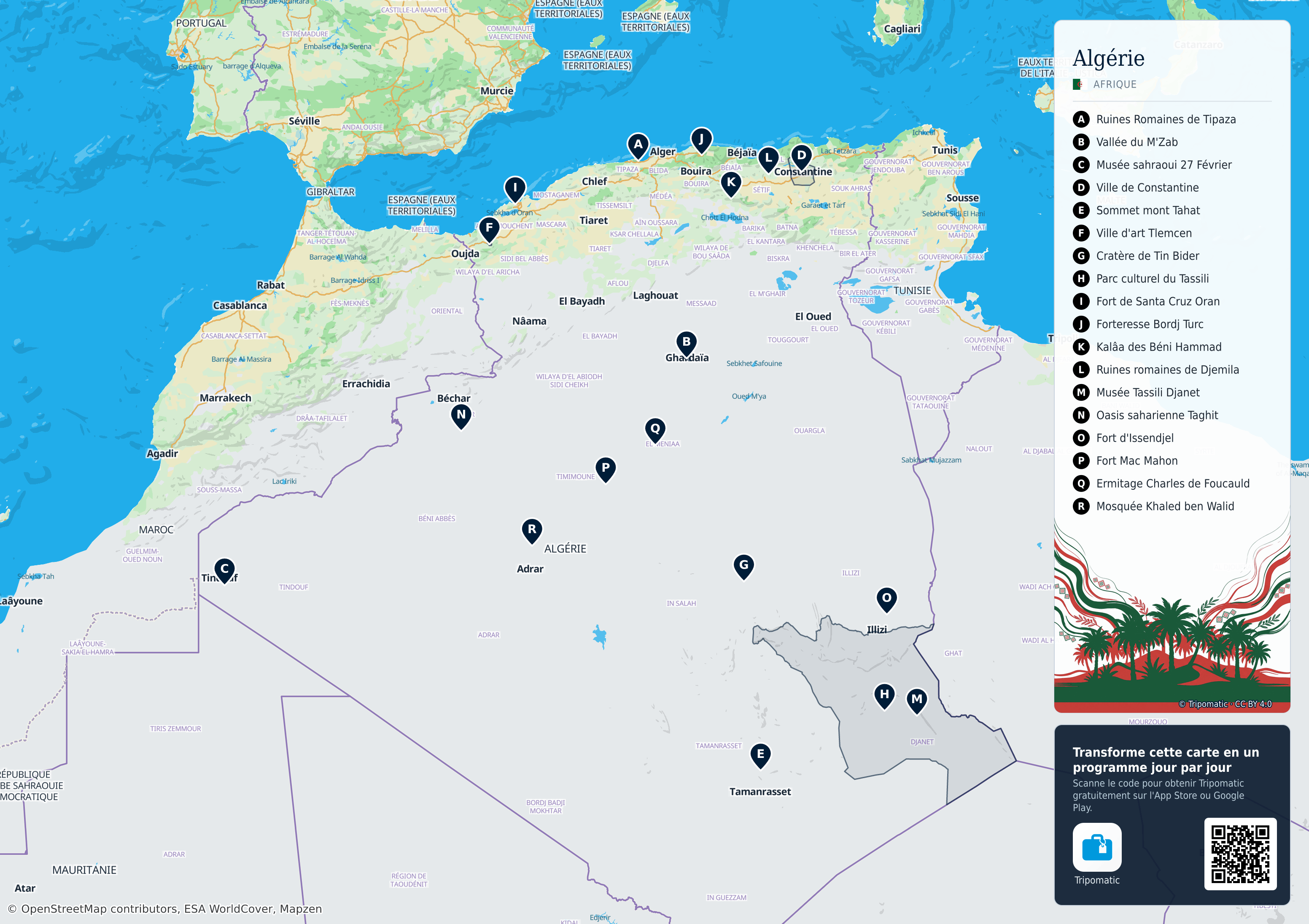Click Marrakech city label on map
The height and width of the screenshot is (924, 1309).
pyautogui.click(x=225, y=398)
